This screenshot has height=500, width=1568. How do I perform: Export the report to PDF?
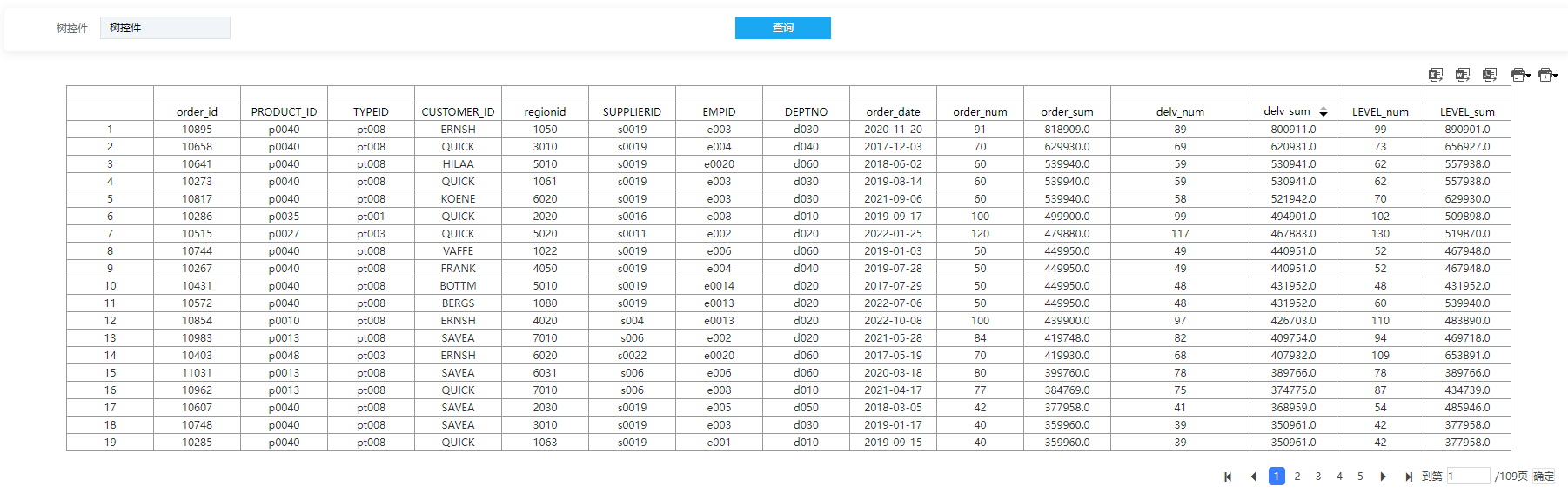click(1490, 75)
